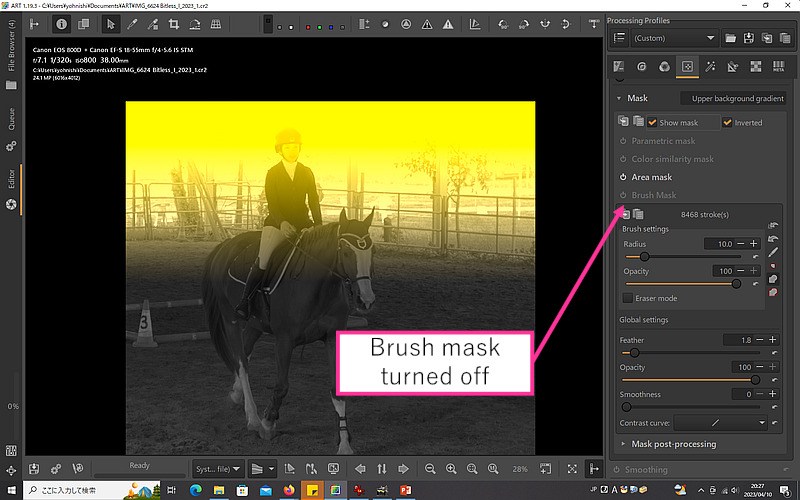Zoom out using the magnifier minus icon
Image resolution: width=800 pixels, height=500 pixels.
coord(430,468)
